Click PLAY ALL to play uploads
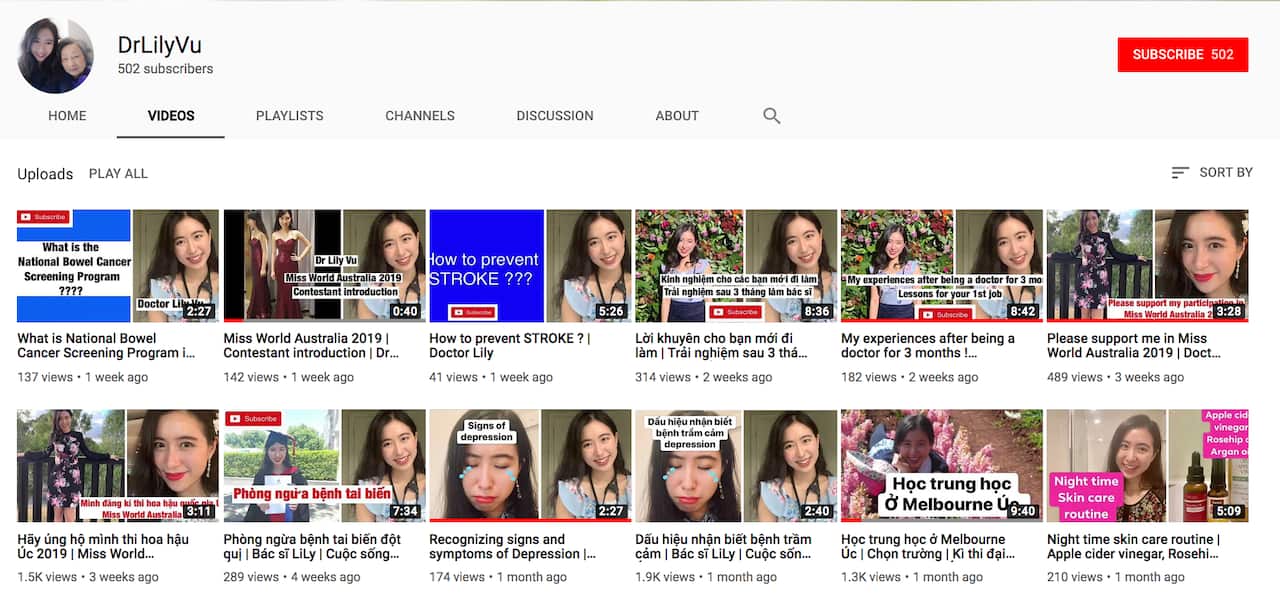 (117, 173)
